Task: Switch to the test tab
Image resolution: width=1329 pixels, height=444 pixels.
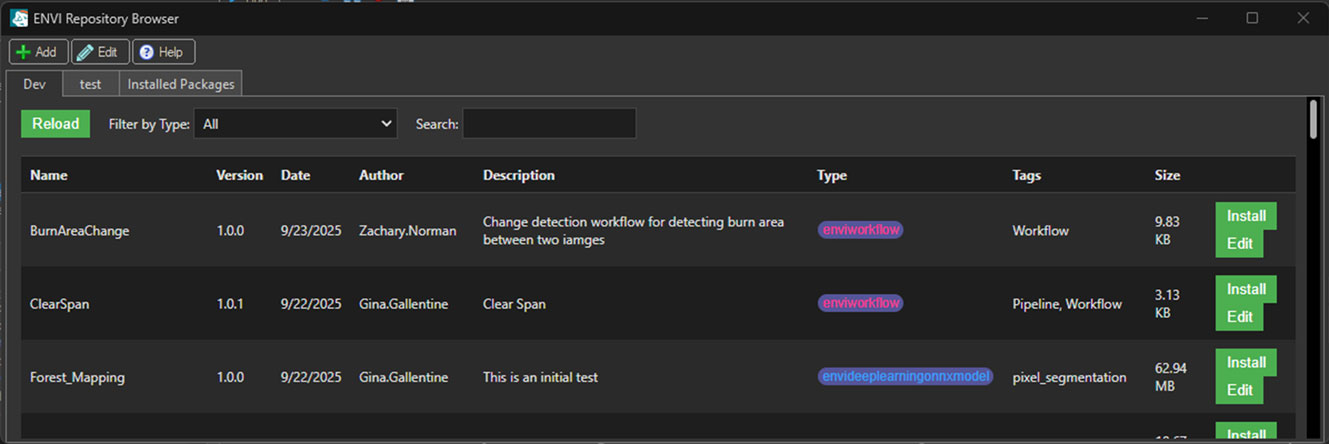Action: [x=91, y=84]
